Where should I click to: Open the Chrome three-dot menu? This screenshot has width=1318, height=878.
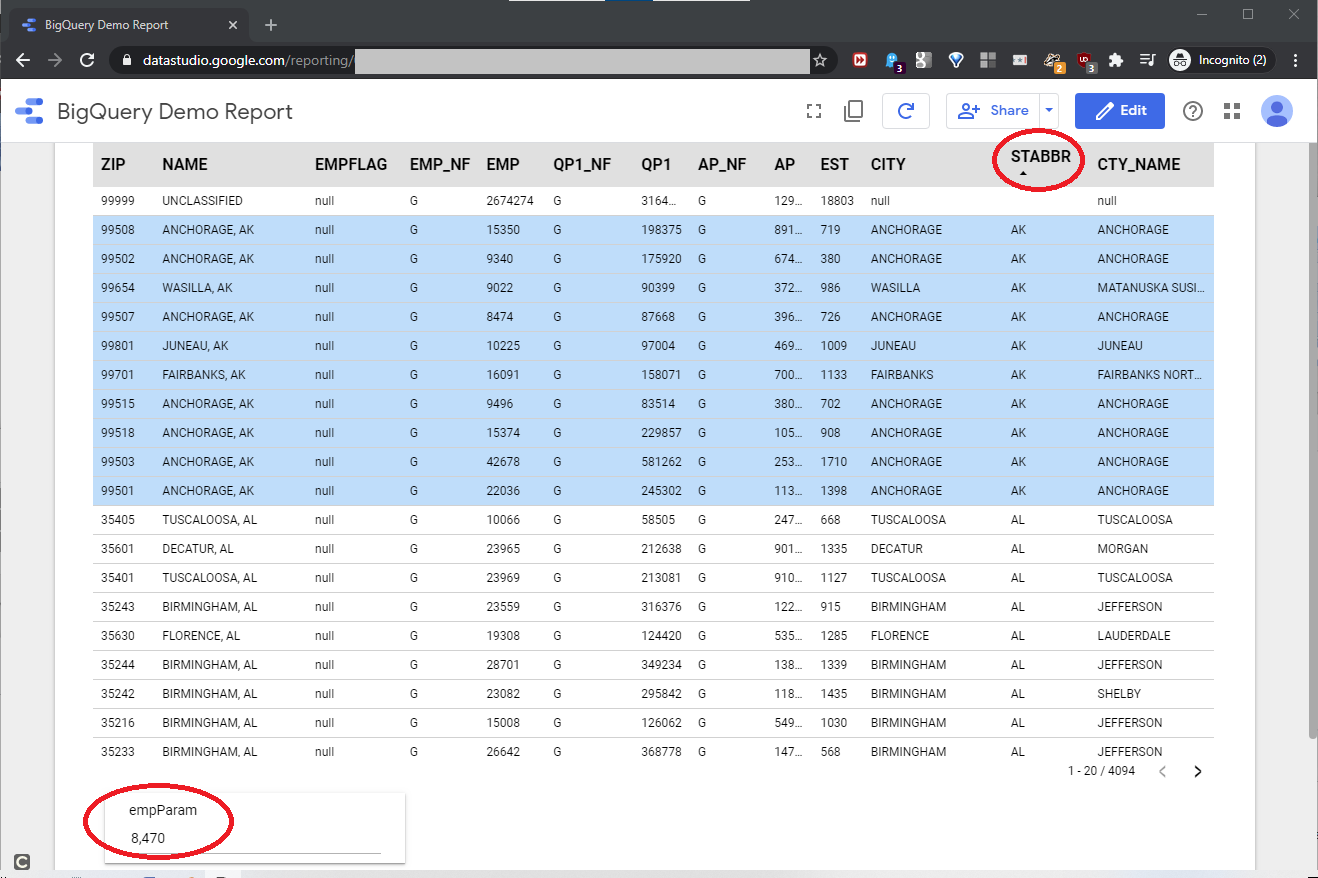1297,60
